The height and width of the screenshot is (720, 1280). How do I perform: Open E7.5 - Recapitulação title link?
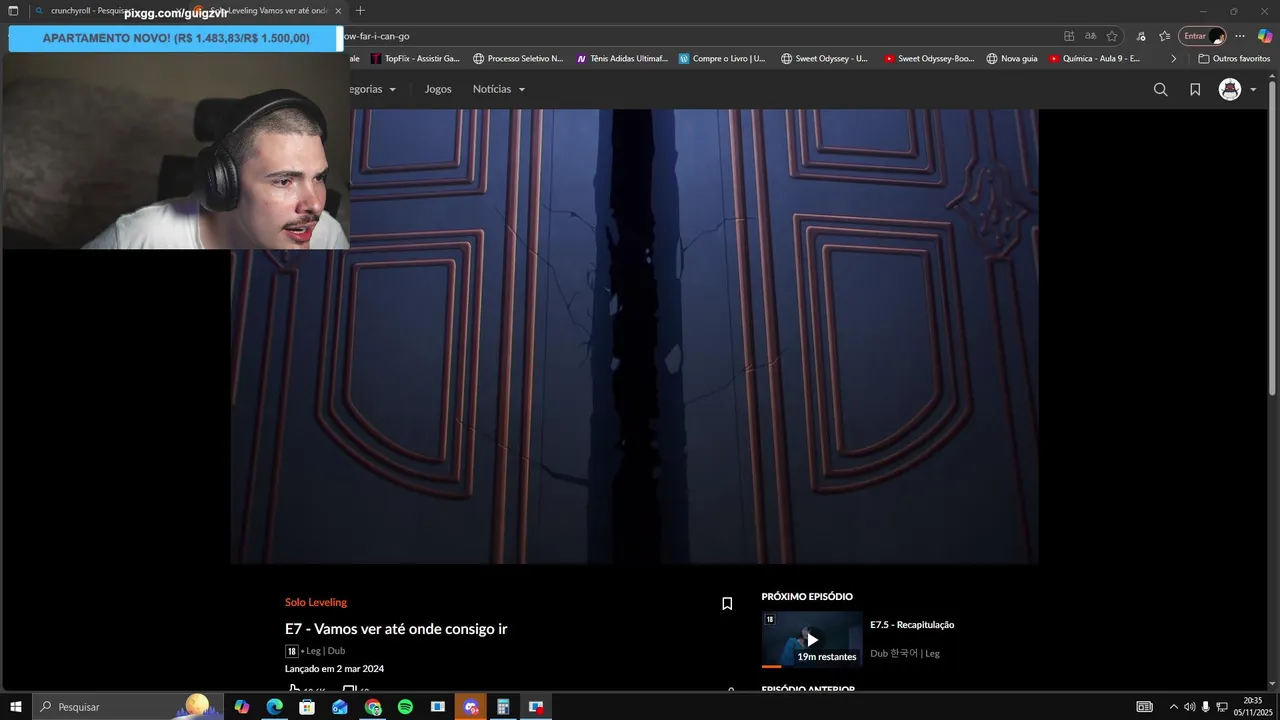[912, 625]
